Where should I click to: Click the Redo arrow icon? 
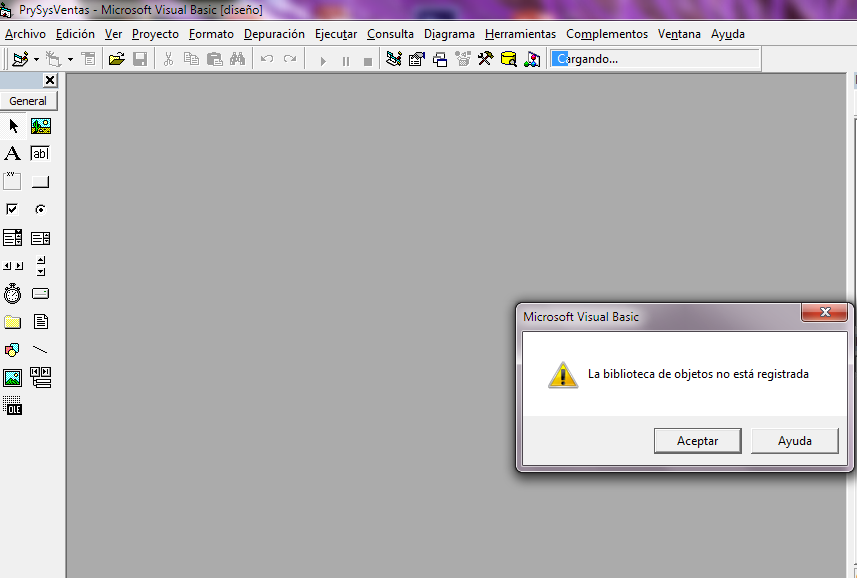[290, 58]
